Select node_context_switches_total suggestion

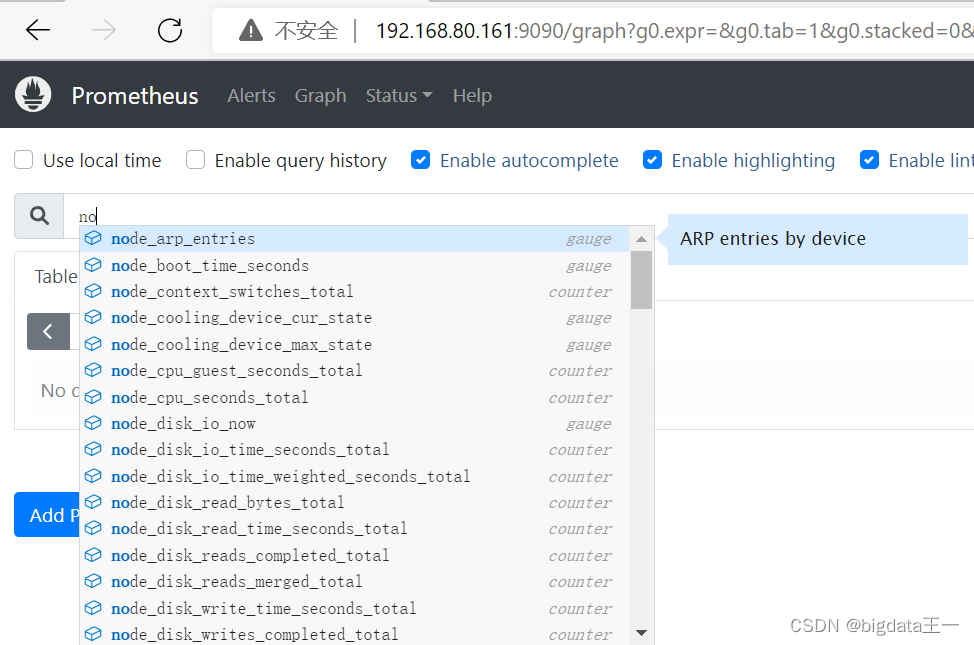354,291
